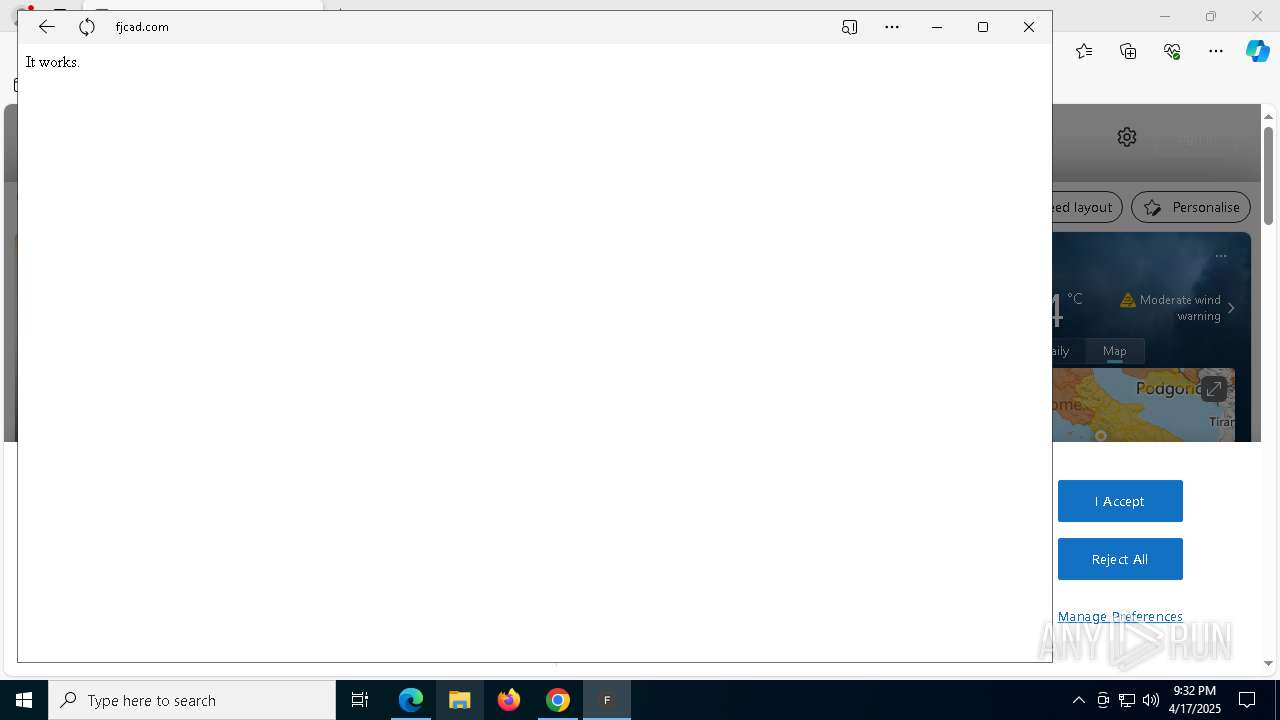This screenshot has width=1280, height=720.
Task: Minimize the fjcad.com window
Action: tap(937, 27)
